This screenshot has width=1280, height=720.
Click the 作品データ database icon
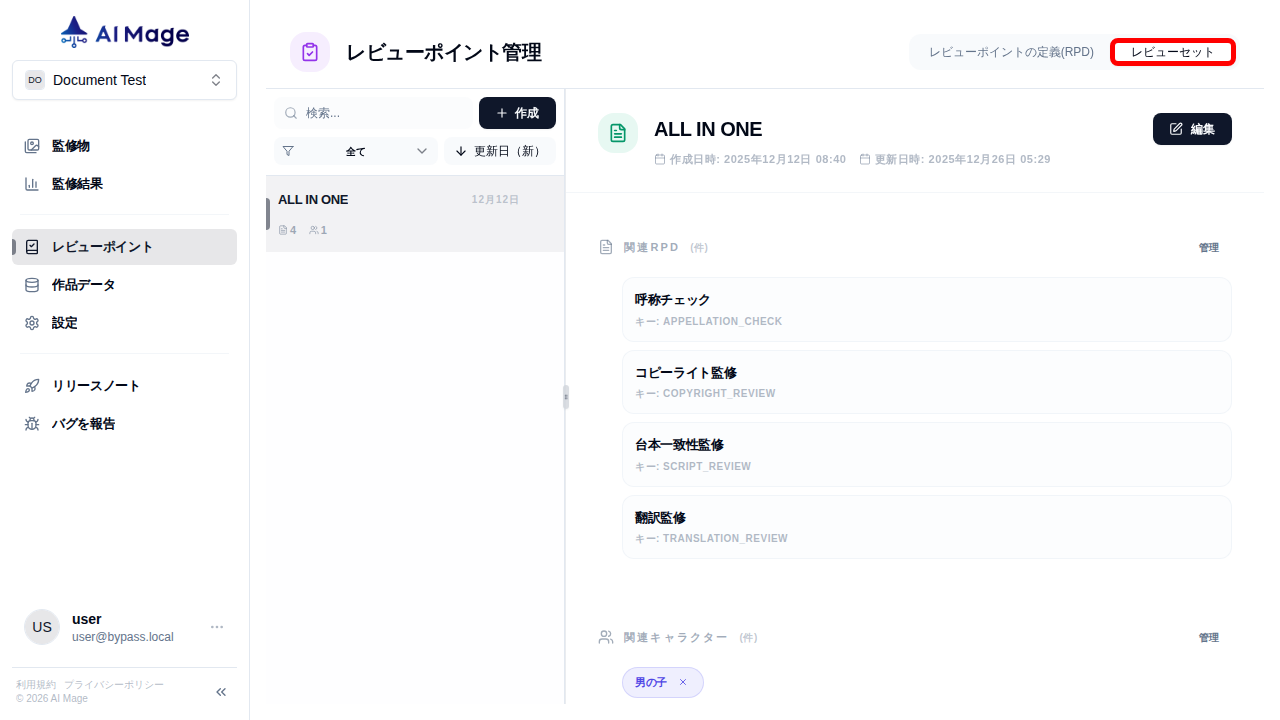(31, 285)
